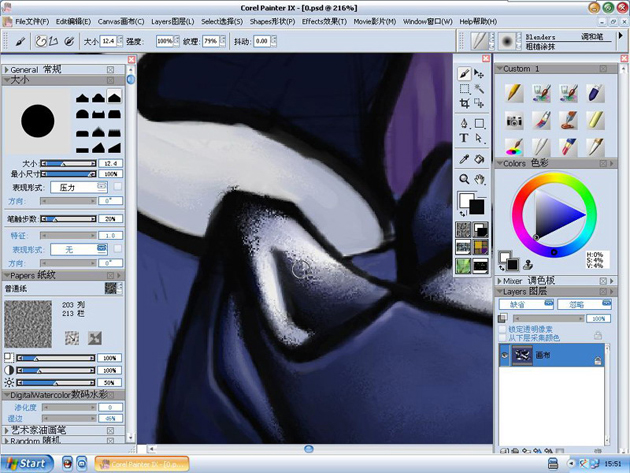Viewport: 630px width, 473px height.
Task: Open the Layers图层(L) menu
Action: [x=172, y=21]
